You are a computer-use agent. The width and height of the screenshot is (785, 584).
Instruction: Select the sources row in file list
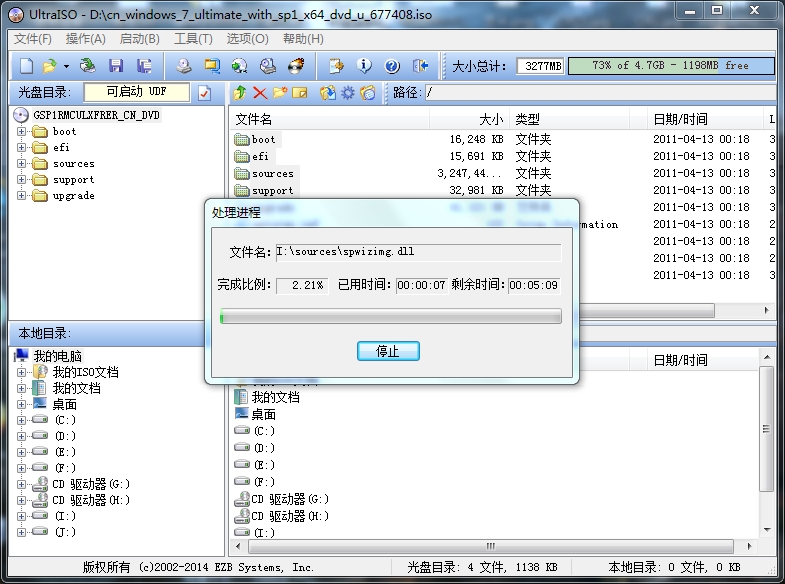(x=503, y=174)
